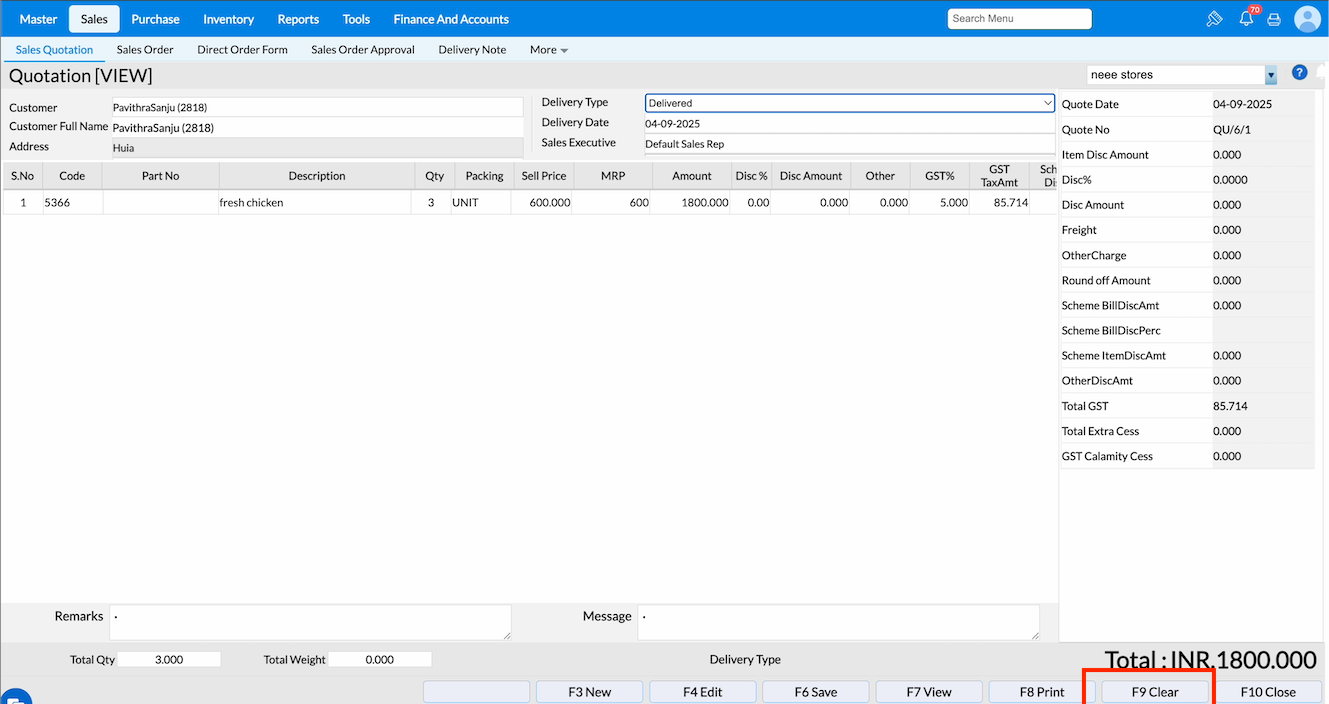
Task: Click the blue help question mark icon
Action: (1299, 73)
